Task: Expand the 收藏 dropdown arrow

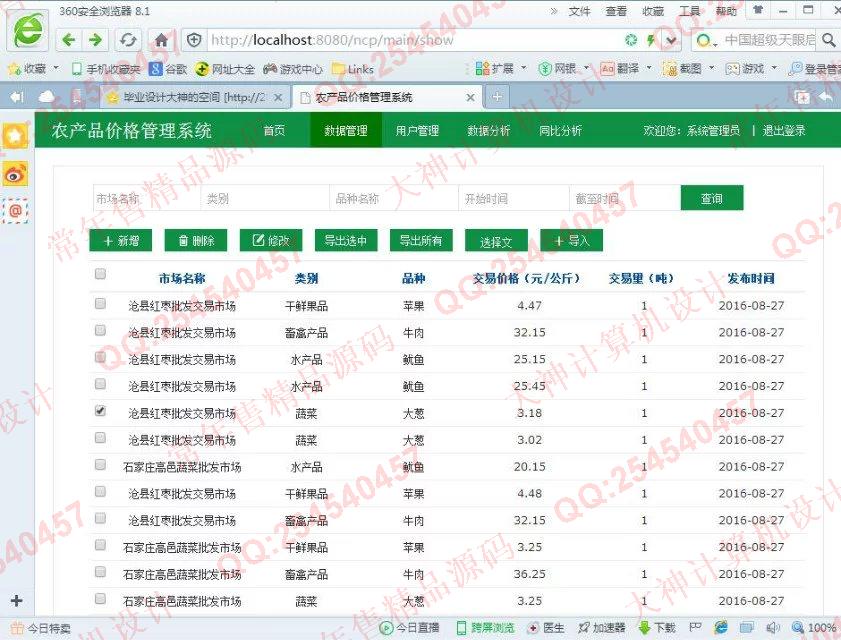Action: click(56, 68)
